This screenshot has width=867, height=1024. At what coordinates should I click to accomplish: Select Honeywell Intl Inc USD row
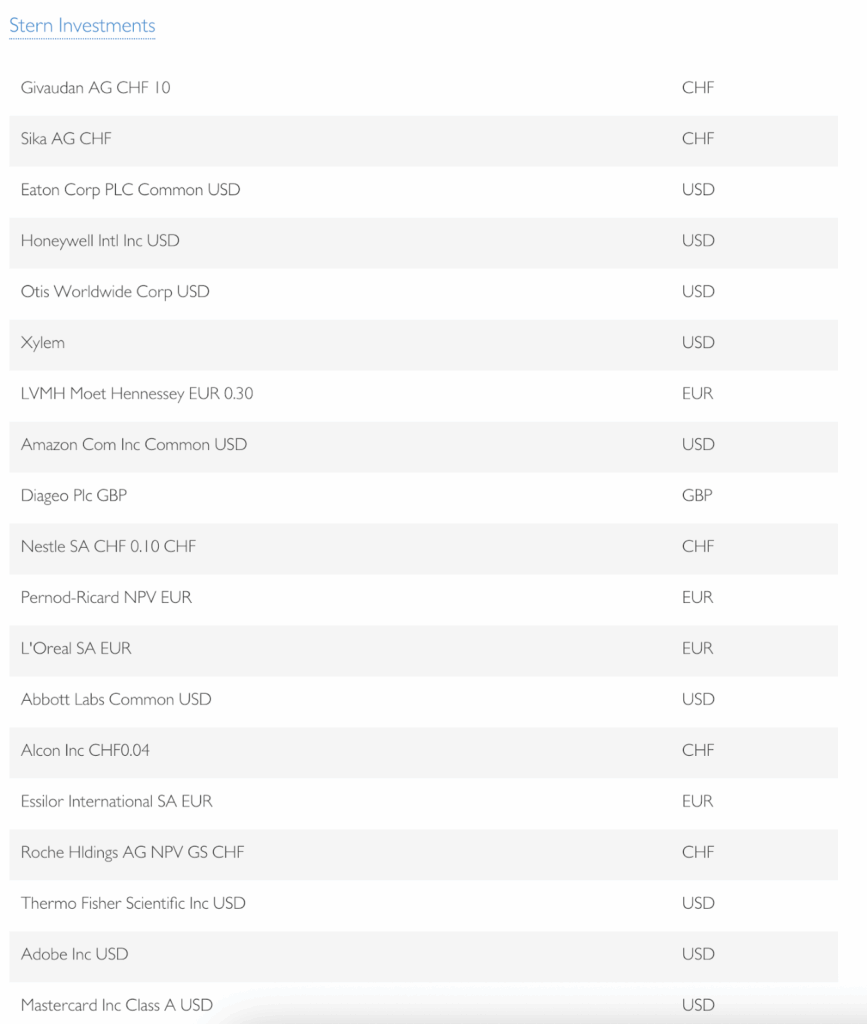coord(100,241)
